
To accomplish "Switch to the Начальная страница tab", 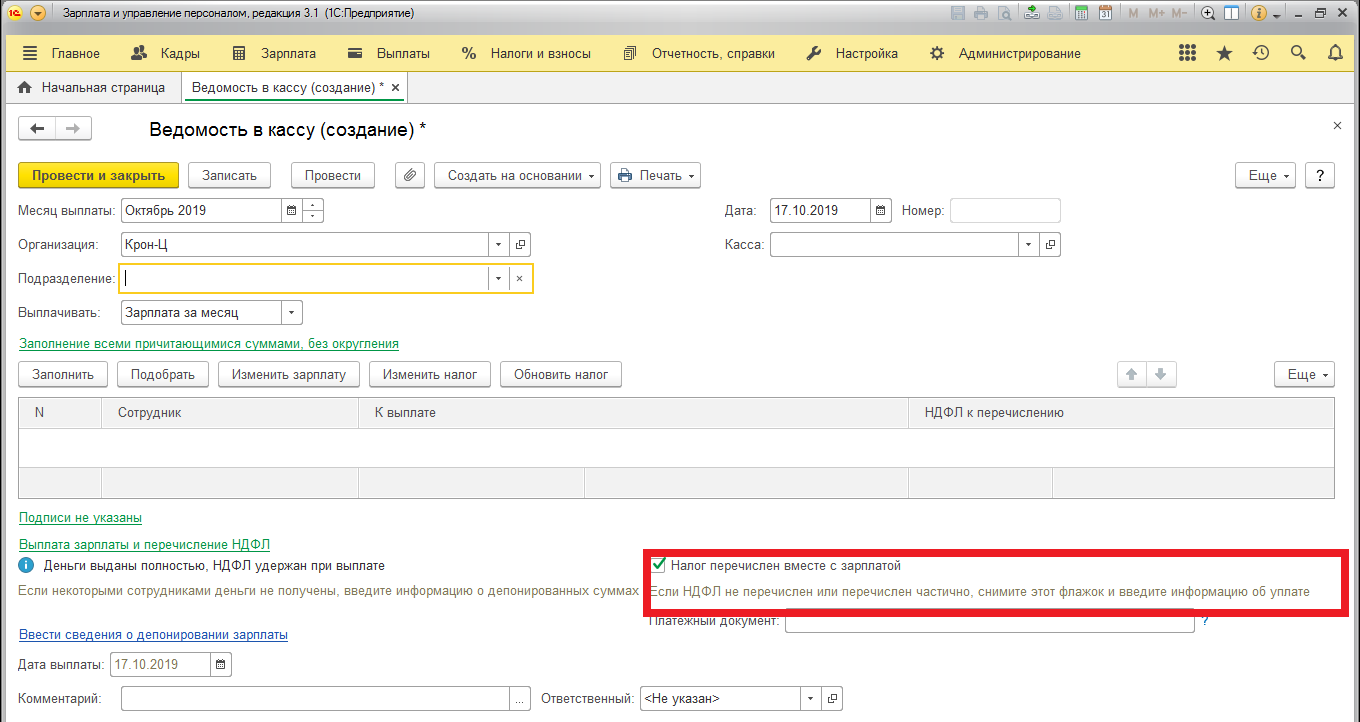I will click(92, 88).
